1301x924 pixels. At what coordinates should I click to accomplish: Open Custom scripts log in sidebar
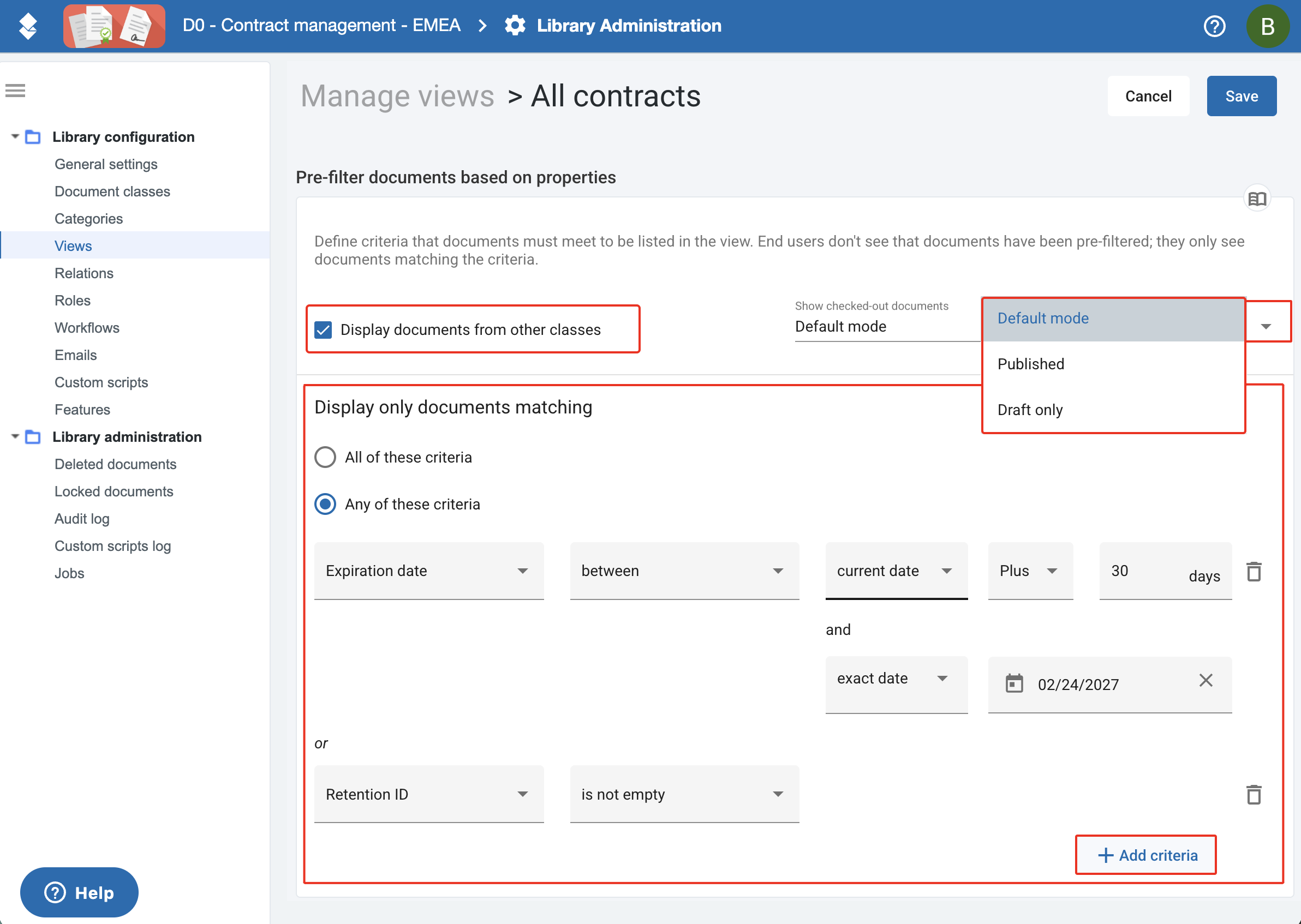click(x=112, y=546)
